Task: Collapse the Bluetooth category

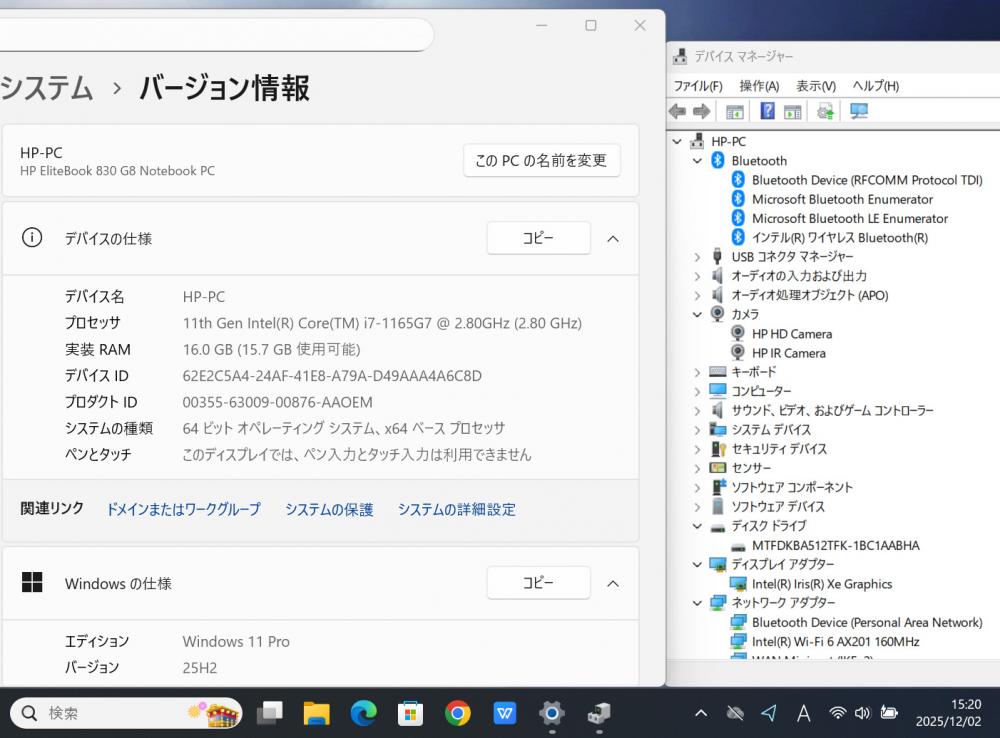Action: [x=697, y=161]
